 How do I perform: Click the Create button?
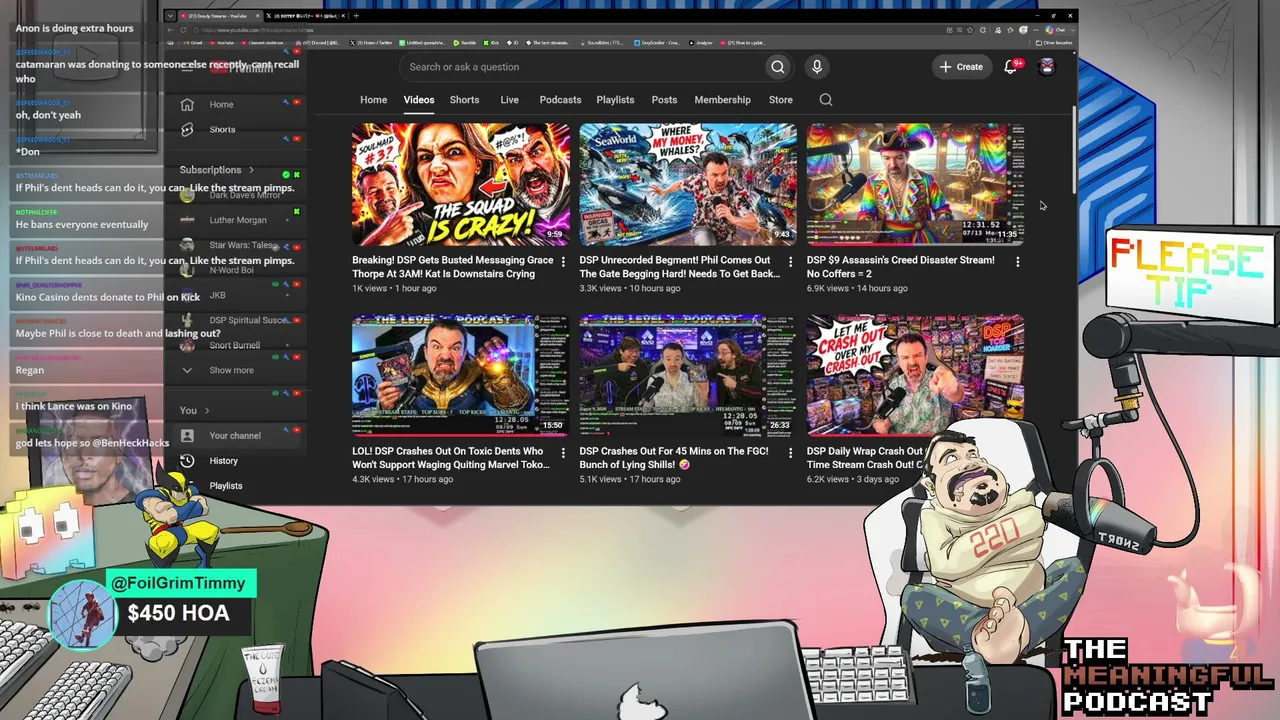pyautogui.click(x=961, y=67)
